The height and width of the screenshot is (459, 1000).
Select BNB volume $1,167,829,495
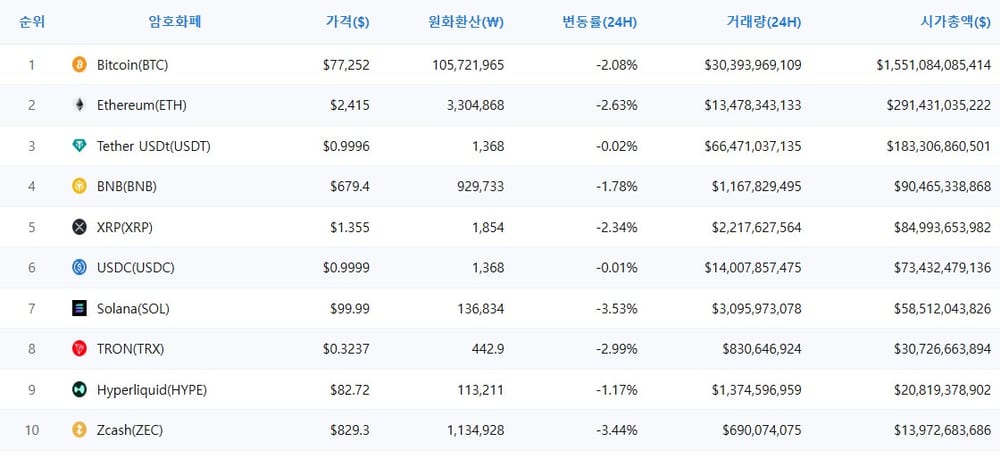(x=757, y=186)
